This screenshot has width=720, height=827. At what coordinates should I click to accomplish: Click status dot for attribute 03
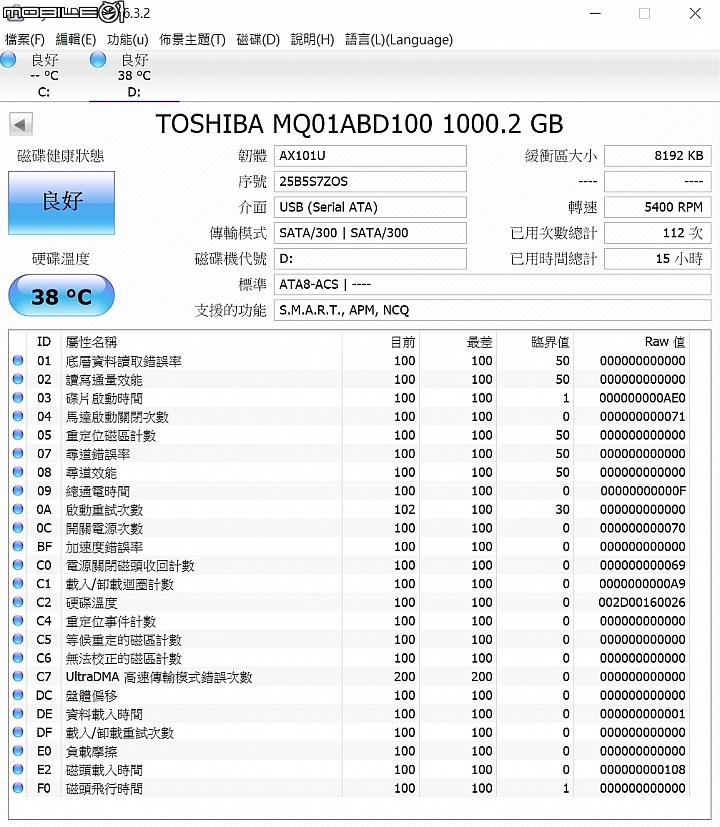coord(18,397)
